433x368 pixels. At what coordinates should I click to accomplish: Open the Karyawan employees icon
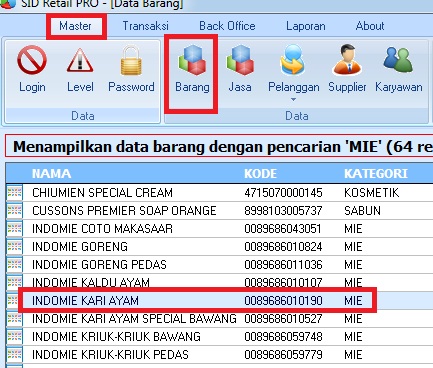tap(398, 60)
